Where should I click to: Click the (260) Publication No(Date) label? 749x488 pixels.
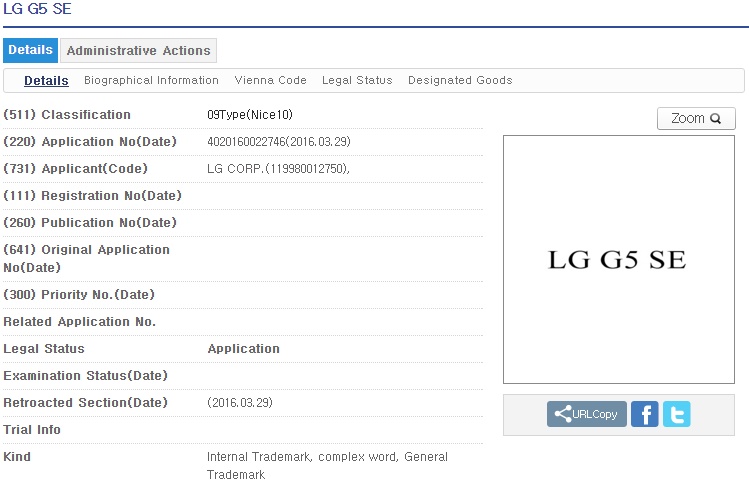90,223
